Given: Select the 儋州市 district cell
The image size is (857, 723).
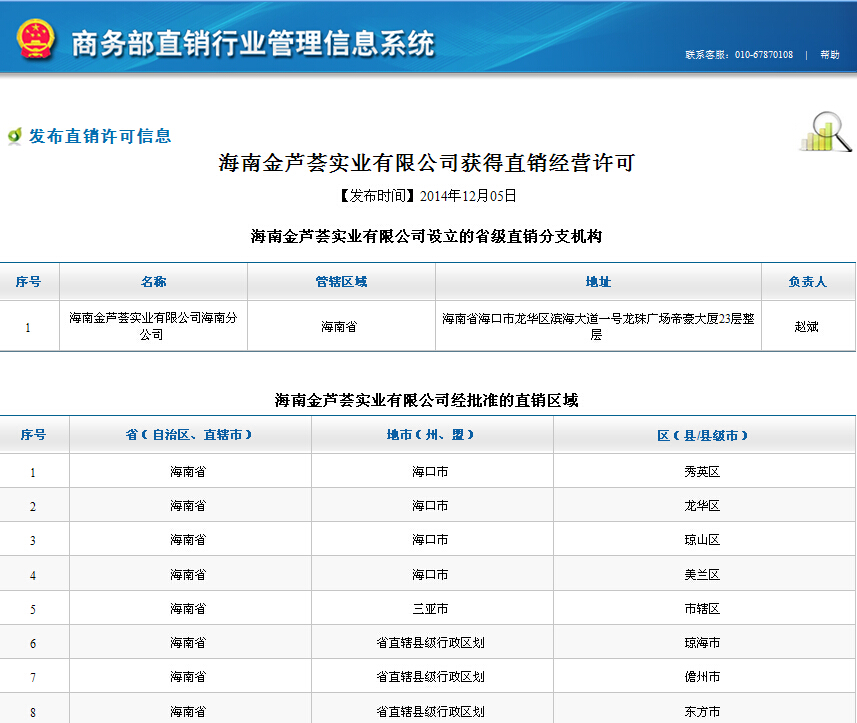Looking at the screenshot, I should tap(702, 677).
